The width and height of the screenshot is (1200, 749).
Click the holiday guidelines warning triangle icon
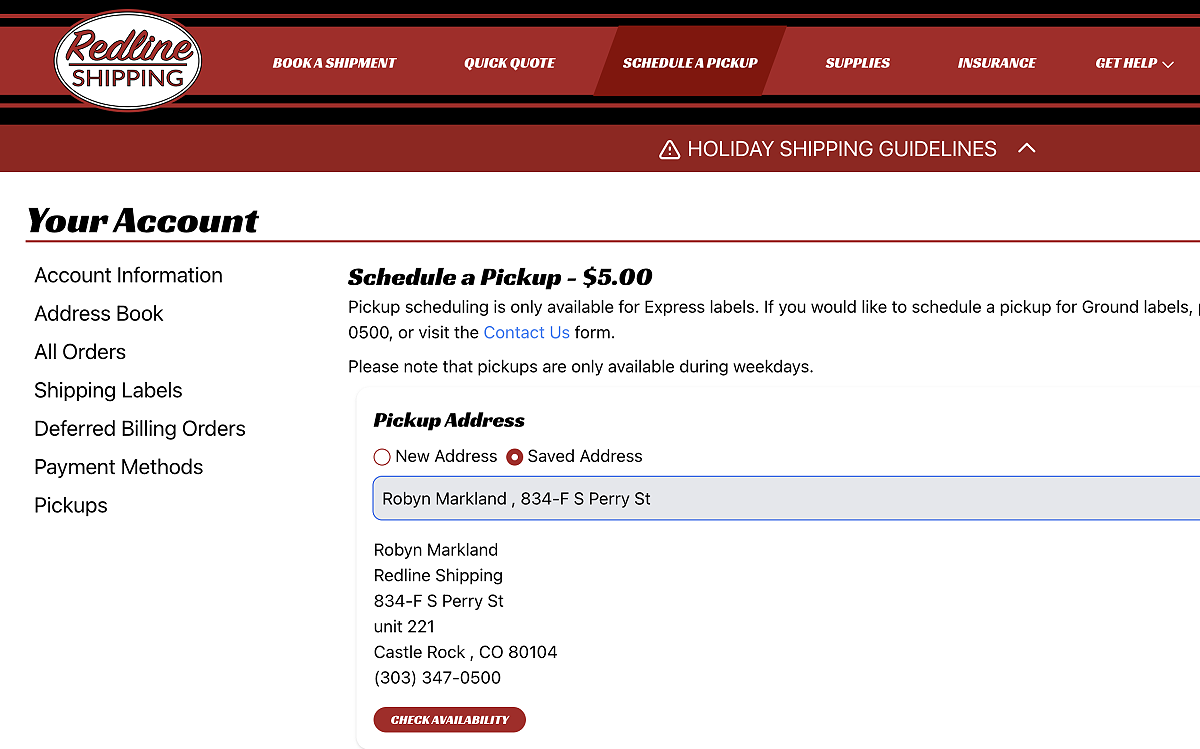point(670,150)
